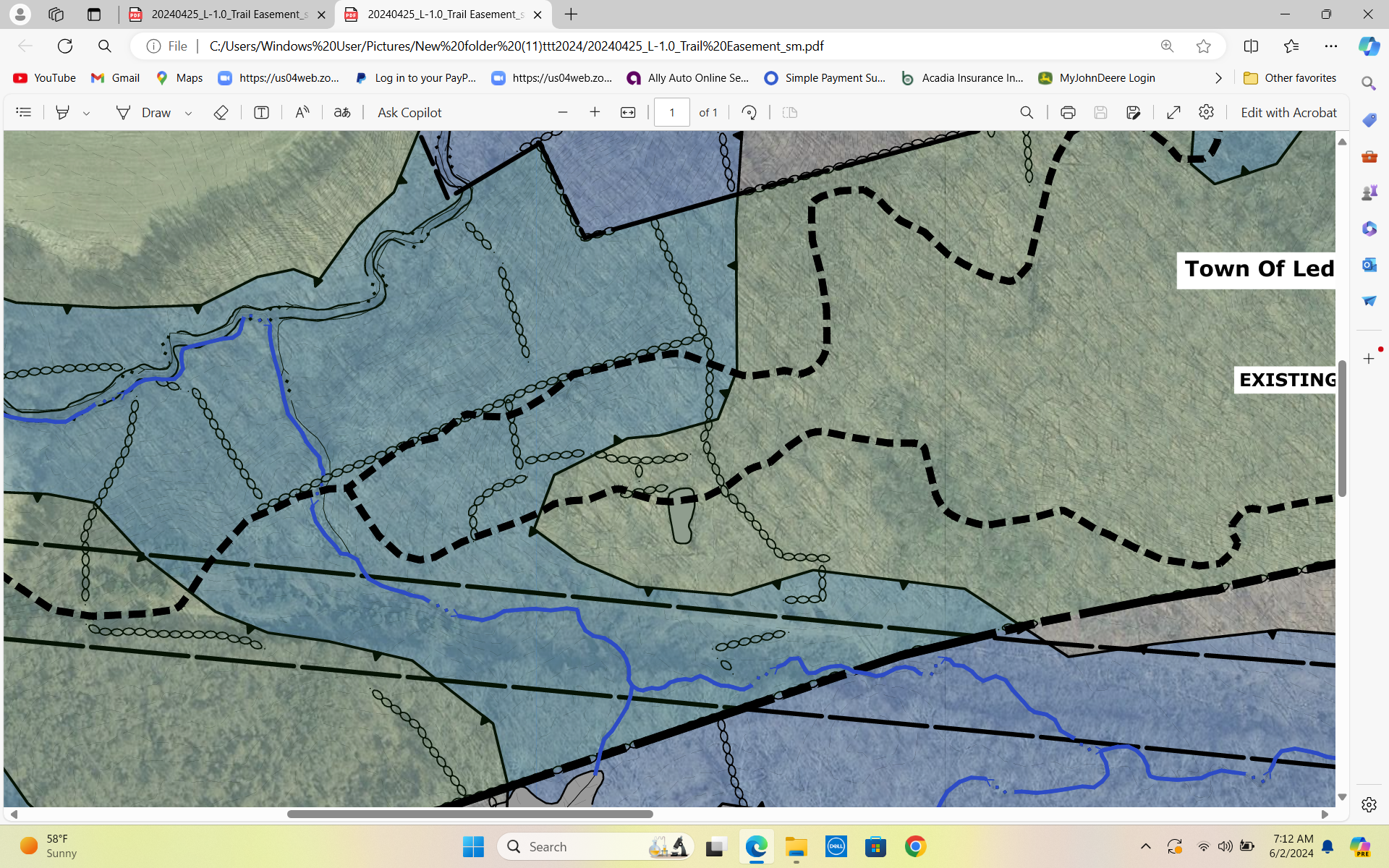The height and width of the screenshot is (868, 1389).
Task: Open PDF find search icon
Action: click(x=1027, y=112)
